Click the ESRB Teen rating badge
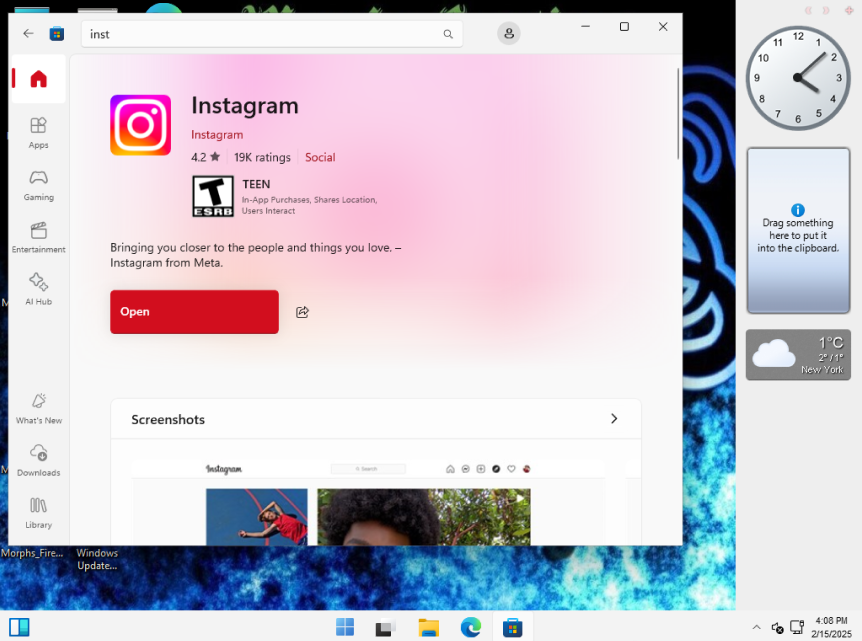 click(x=213, y=196)
